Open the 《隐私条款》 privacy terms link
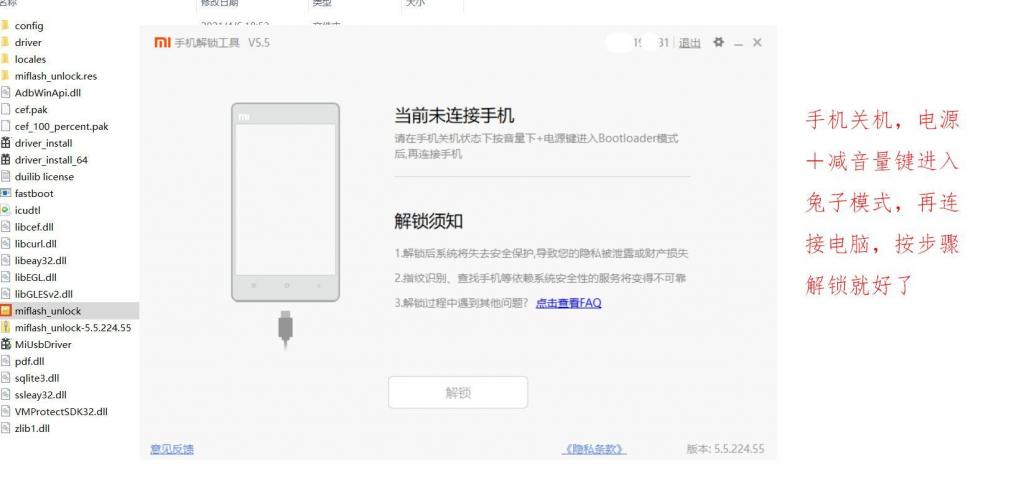 tap(594, 450)
